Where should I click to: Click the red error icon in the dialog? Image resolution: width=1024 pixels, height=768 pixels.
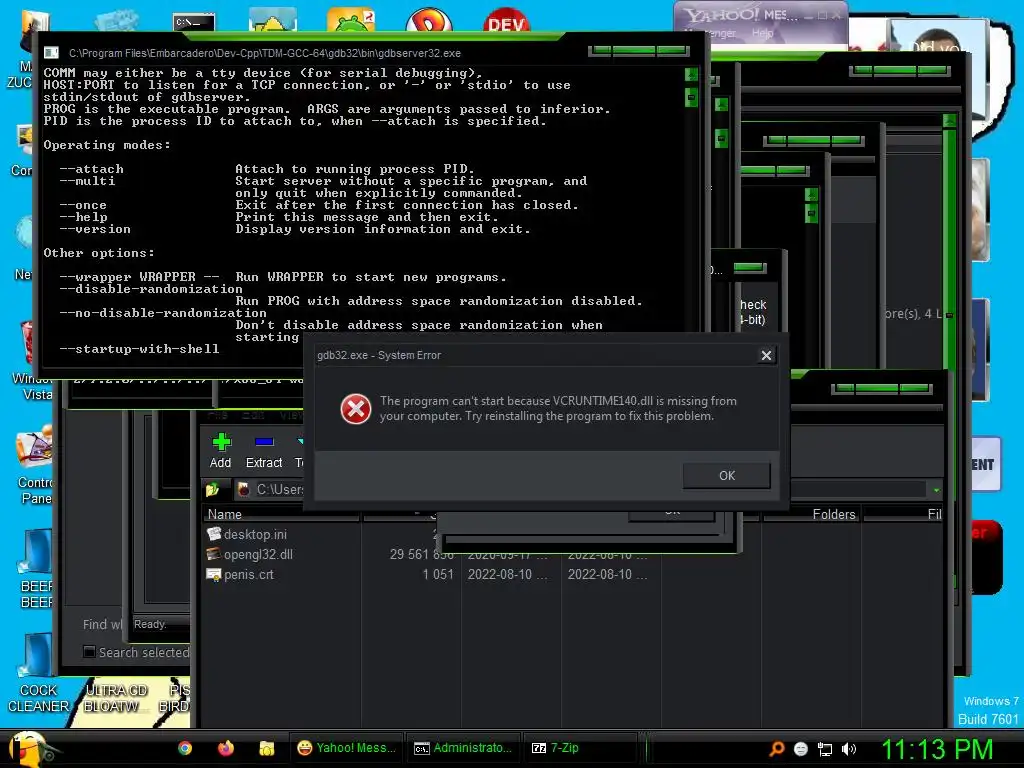tap(355, 409)
